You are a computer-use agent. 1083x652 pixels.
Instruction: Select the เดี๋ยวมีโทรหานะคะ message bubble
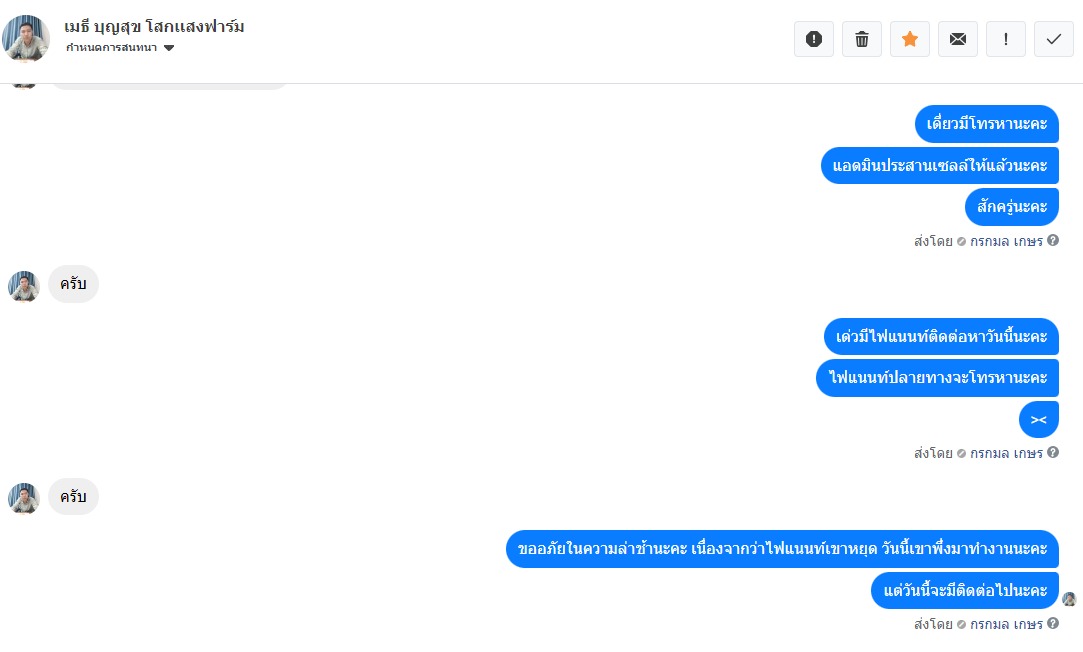[987, 124]
